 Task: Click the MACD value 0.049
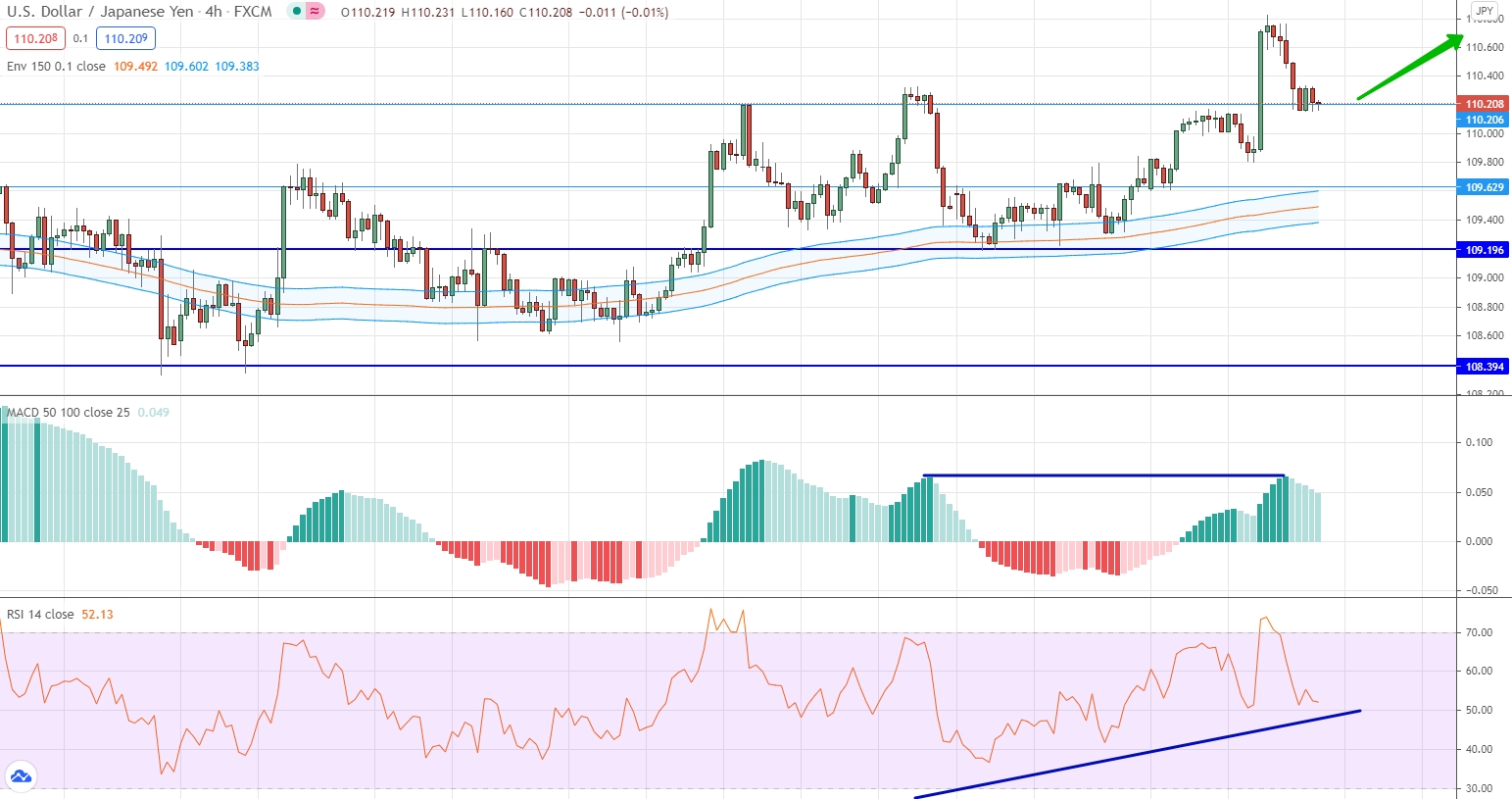(154, 413)
